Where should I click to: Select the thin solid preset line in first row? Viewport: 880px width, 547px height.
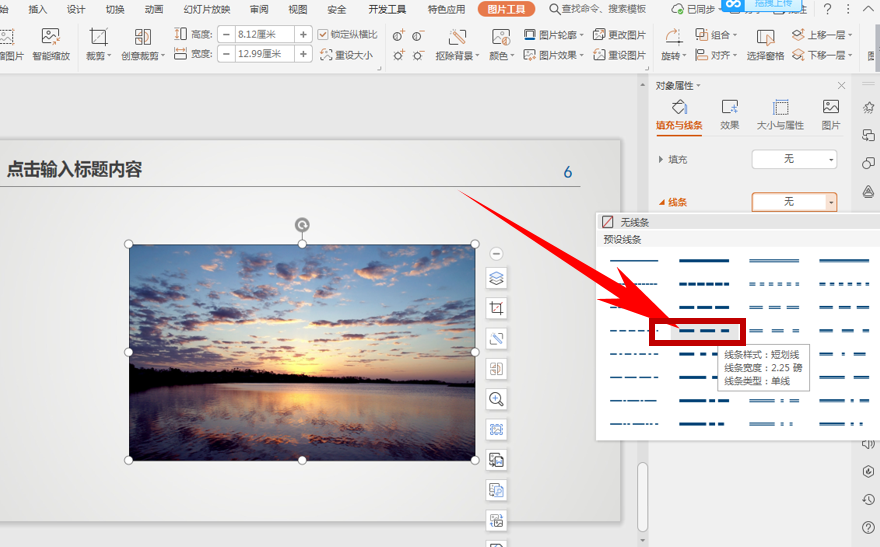tap(634, 261)
